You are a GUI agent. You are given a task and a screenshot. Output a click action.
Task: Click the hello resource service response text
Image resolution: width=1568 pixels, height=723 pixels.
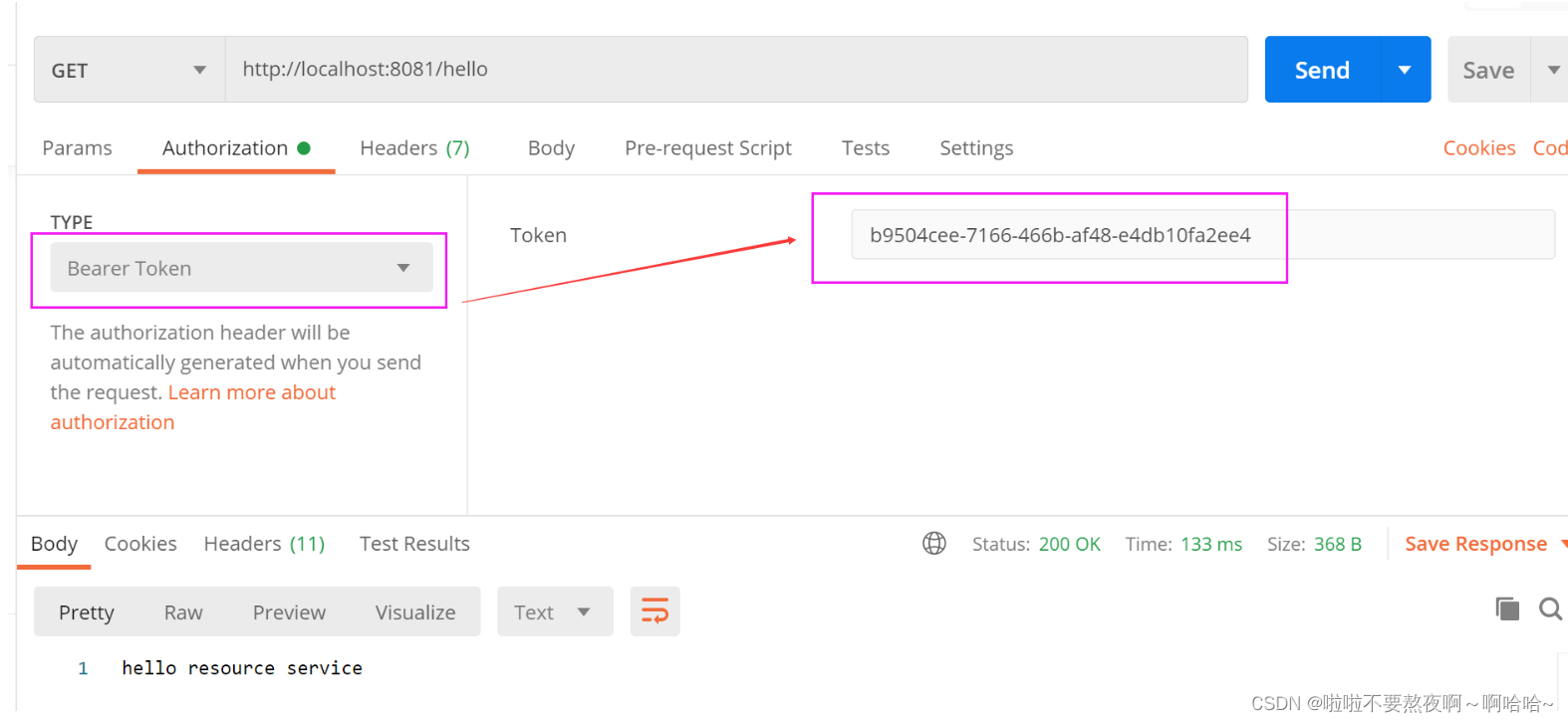click(x=242, y=668)
